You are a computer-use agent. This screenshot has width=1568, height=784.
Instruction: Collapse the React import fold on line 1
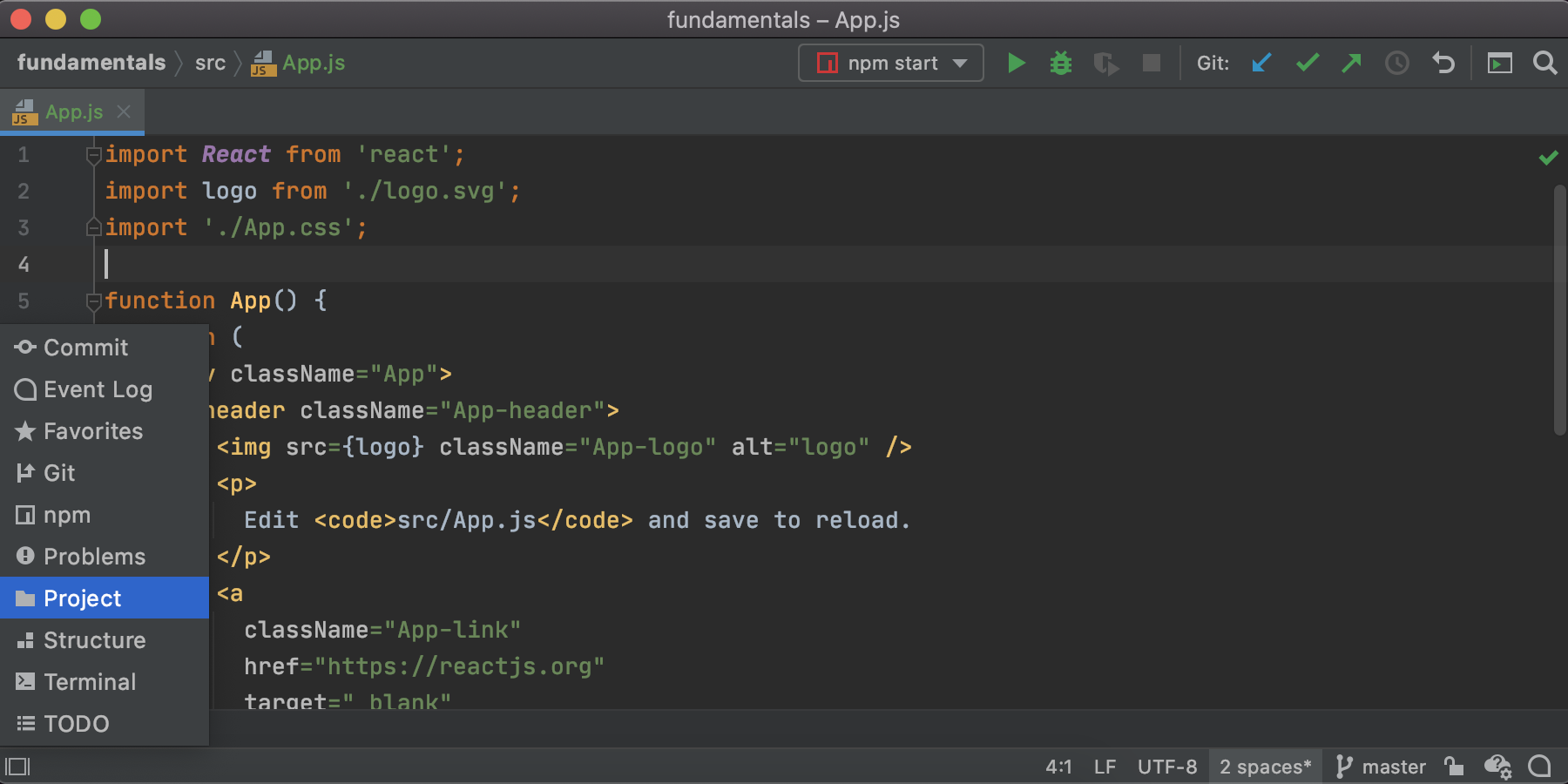(x=93, y=154)
